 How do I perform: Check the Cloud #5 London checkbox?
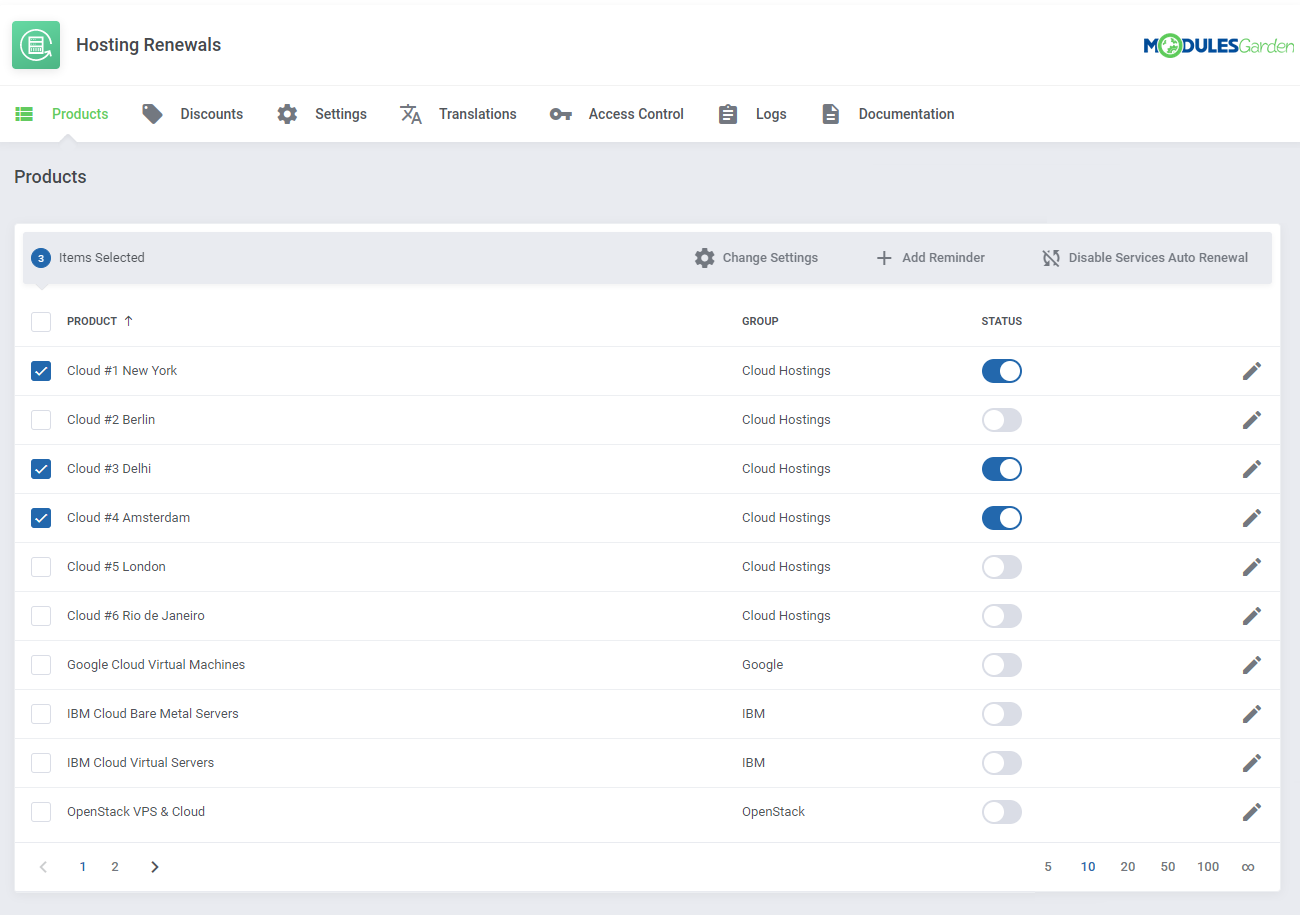[41, 567]
